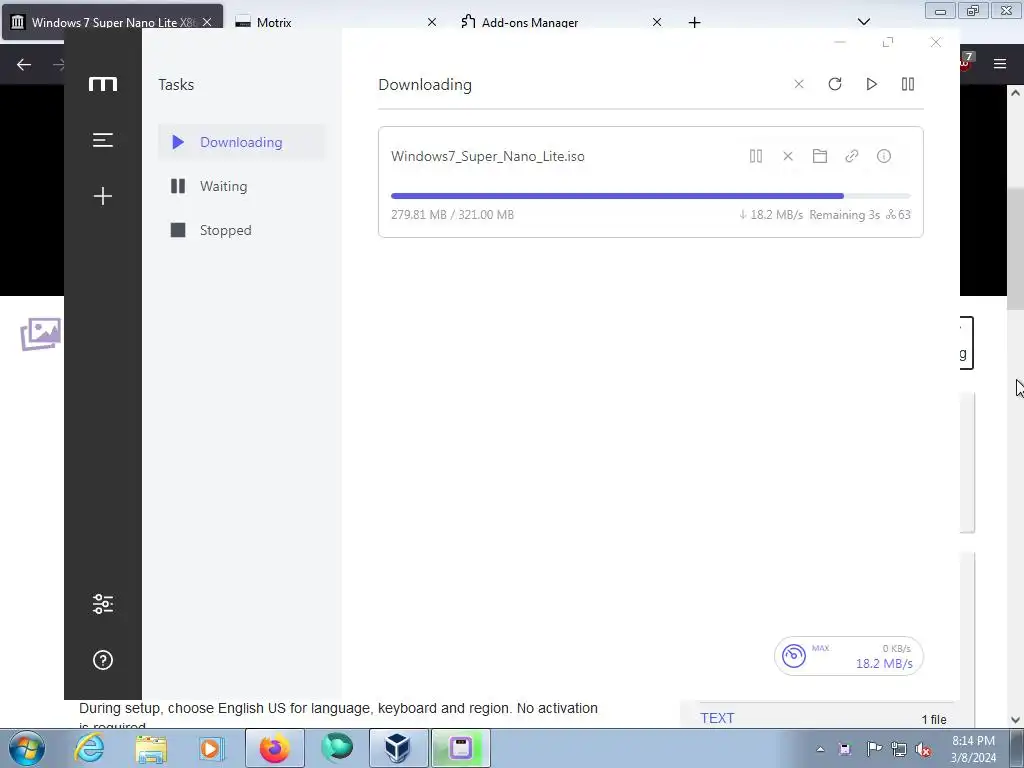Viewport: 1024px width, 768px height.
Task: Refresh the task list
Action: [x=835, y=84]
